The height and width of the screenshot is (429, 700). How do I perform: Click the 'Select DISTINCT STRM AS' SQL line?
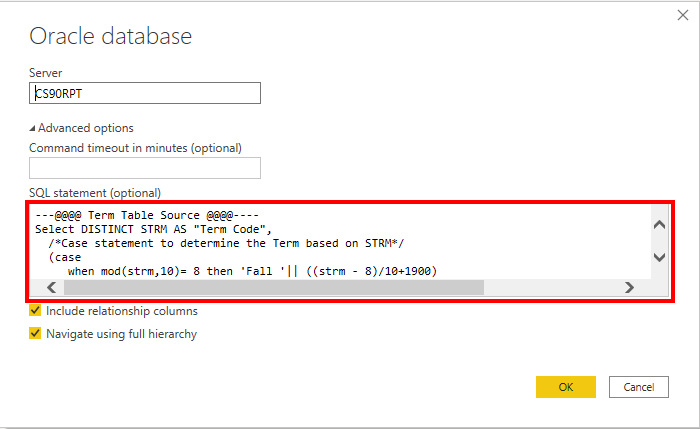point(154,229)
